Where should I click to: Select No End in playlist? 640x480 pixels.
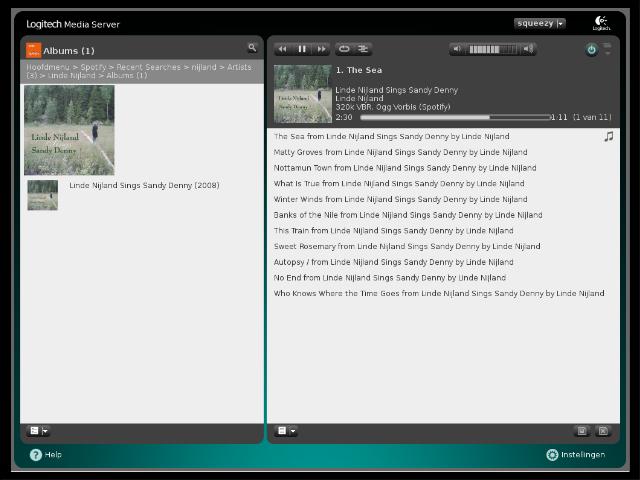click(390, 278)
